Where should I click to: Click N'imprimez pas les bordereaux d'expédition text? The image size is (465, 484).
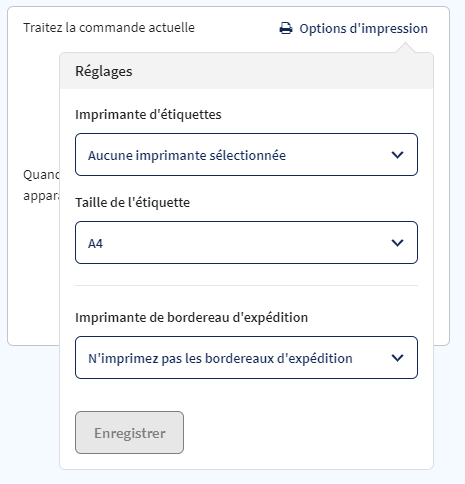pyautogui.click(x=220, y=359)
